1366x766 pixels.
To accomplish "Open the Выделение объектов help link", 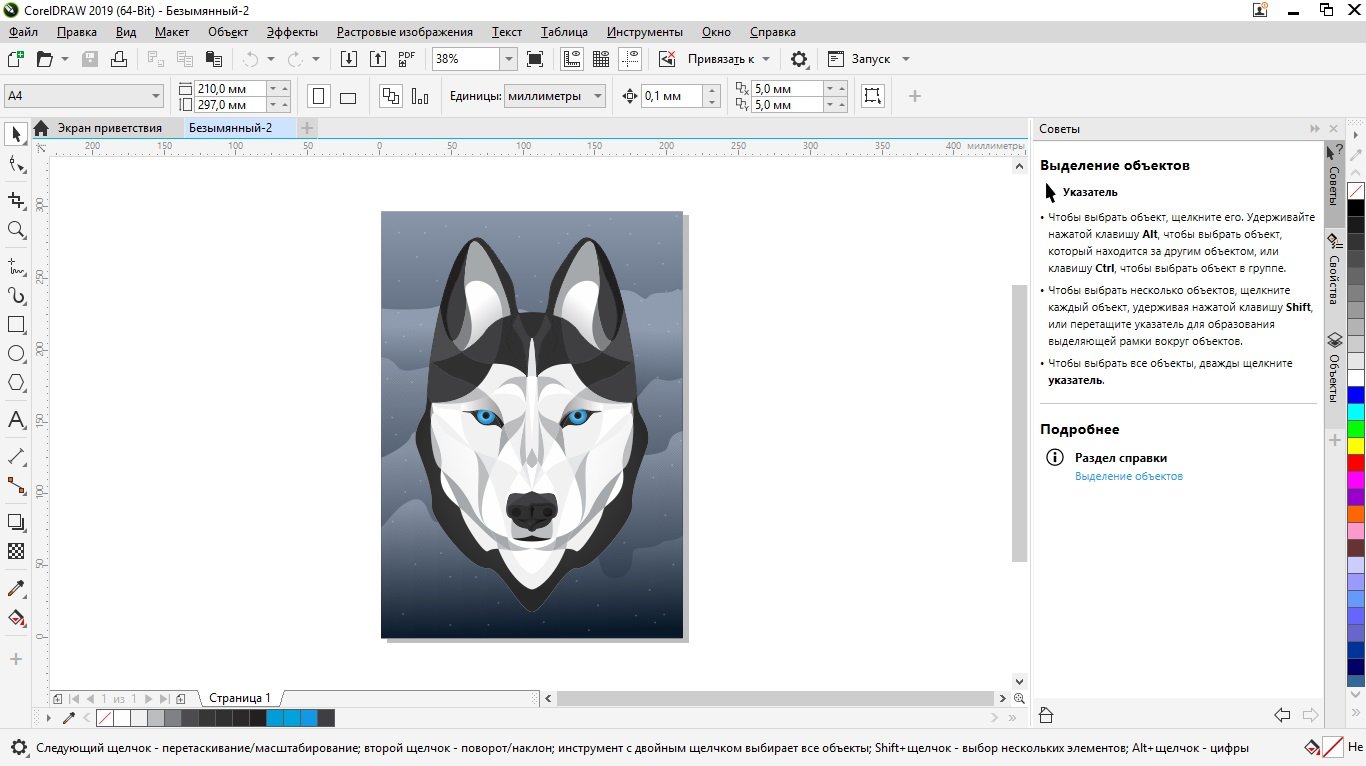I will point(1128,476).
